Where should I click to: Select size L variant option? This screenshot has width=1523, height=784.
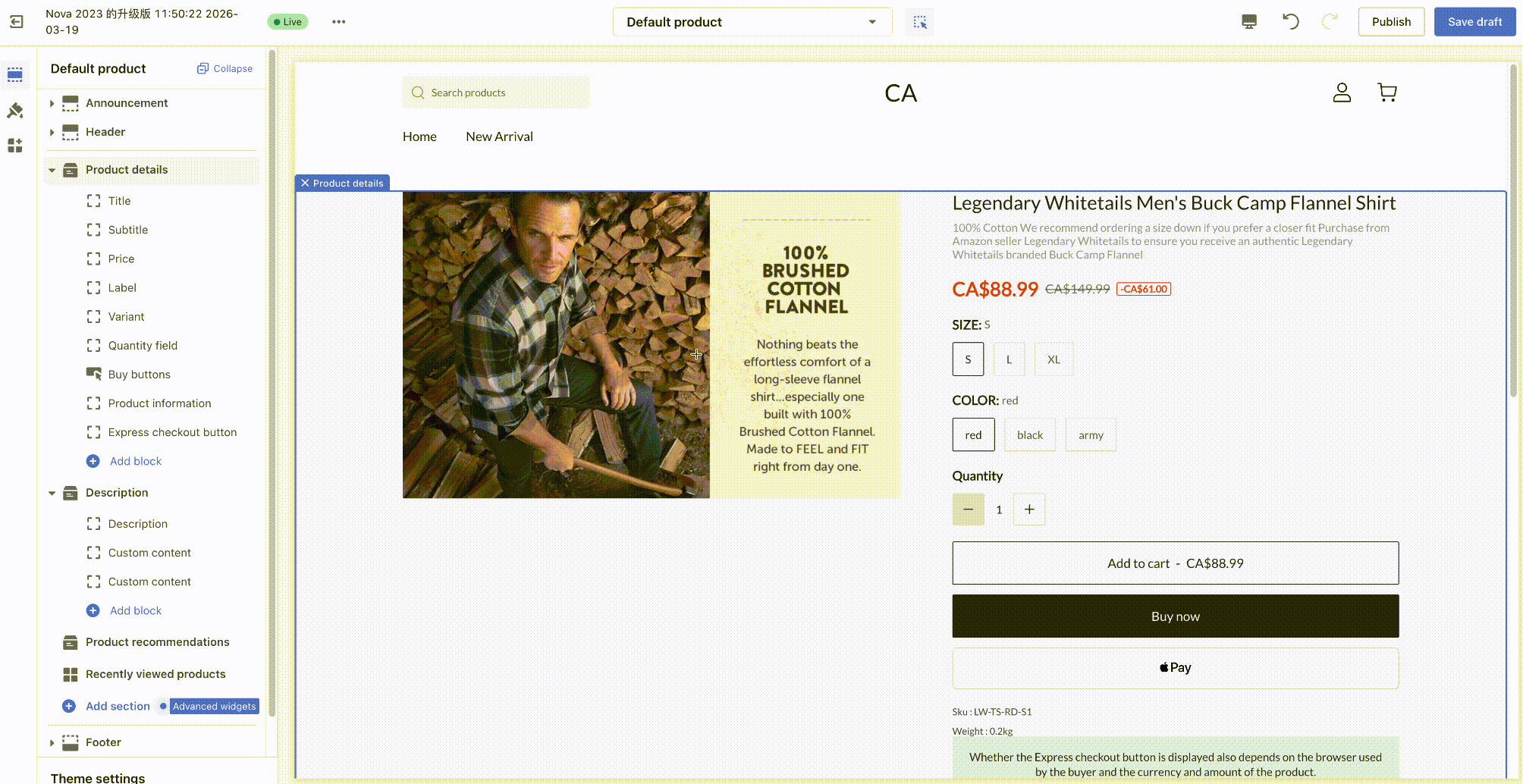1009,359
